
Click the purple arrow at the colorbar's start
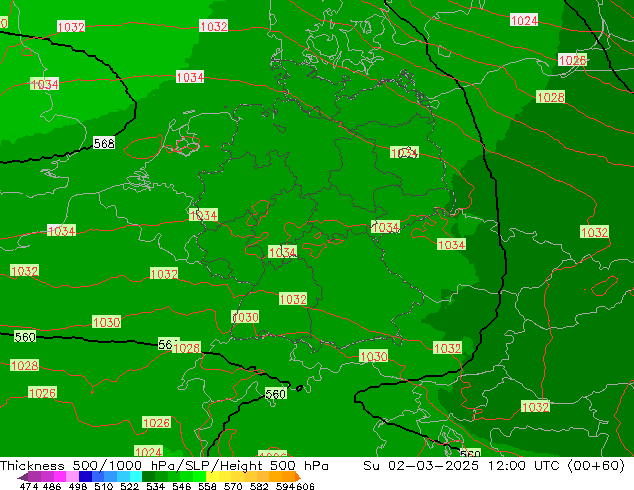tap(23, 477)
